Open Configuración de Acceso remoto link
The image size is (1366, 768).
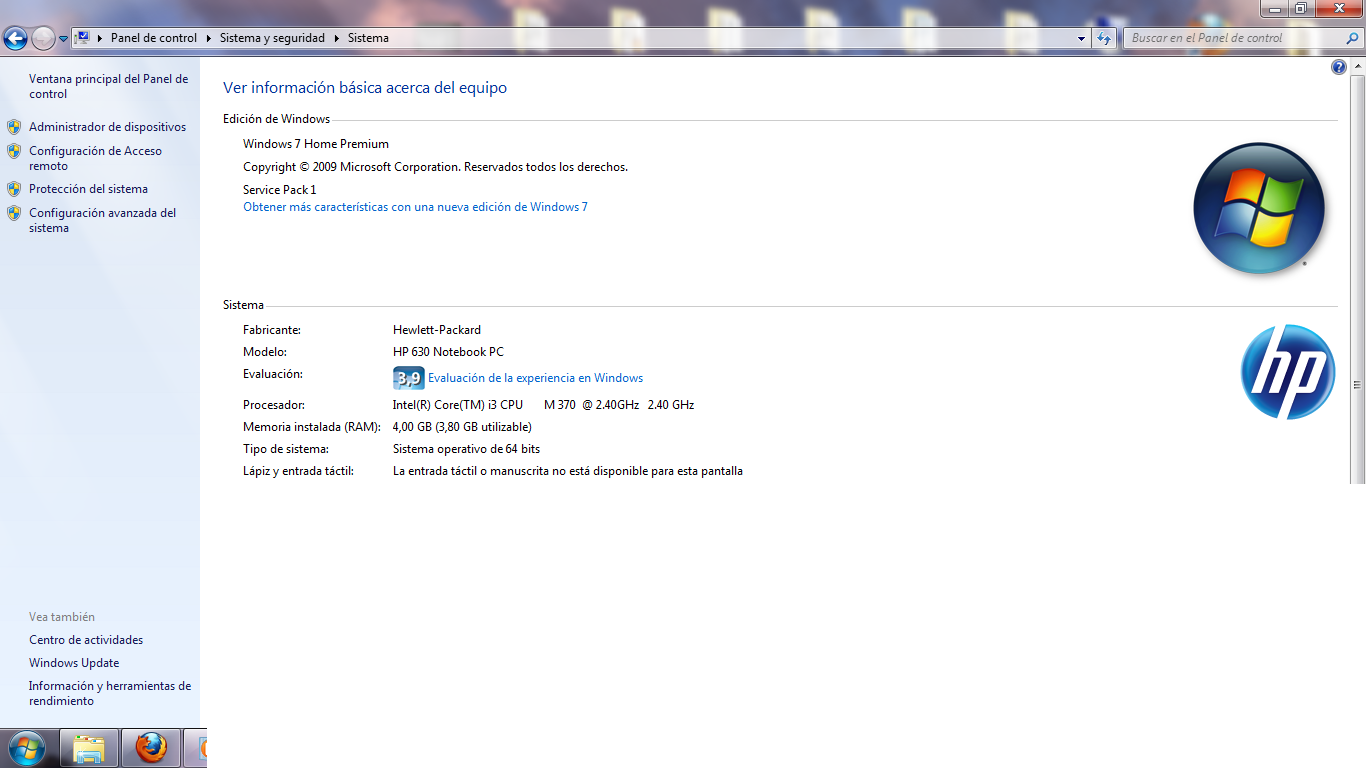point(95,158)
